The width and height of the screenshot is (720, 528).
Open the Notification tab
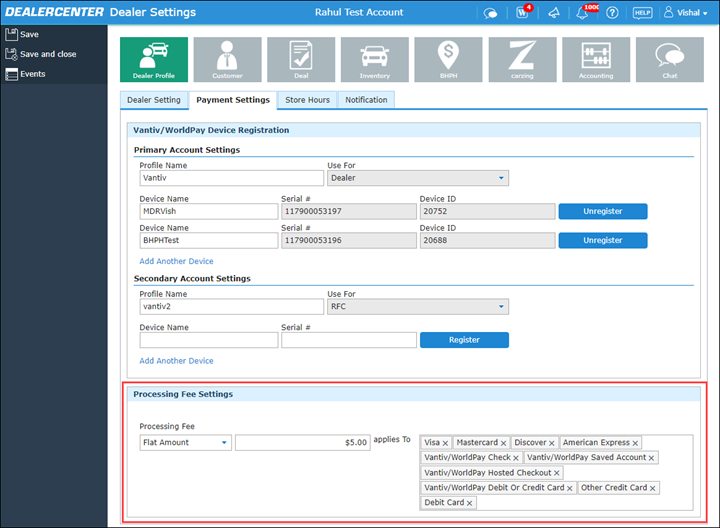pyautogui.click(x=366, y=100)
